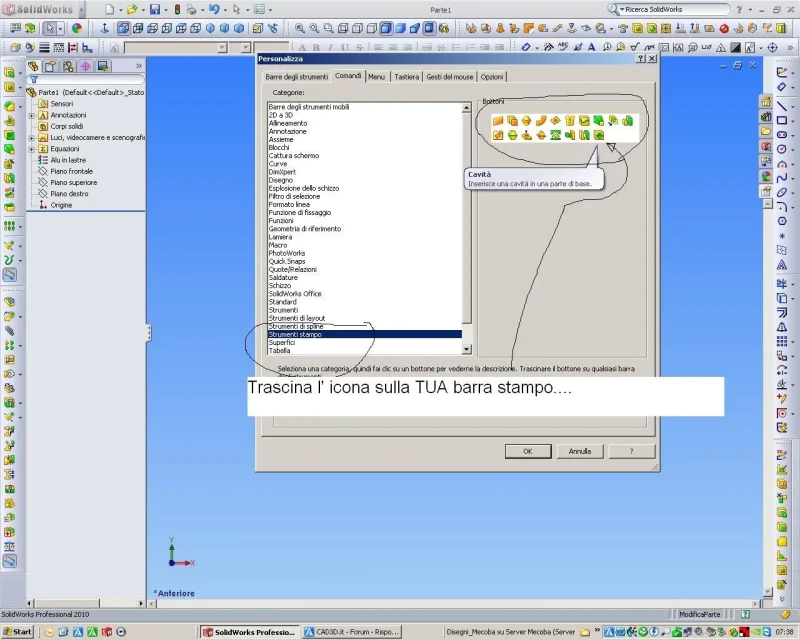Select Piano frontale in the feature tree

[71, 171]
